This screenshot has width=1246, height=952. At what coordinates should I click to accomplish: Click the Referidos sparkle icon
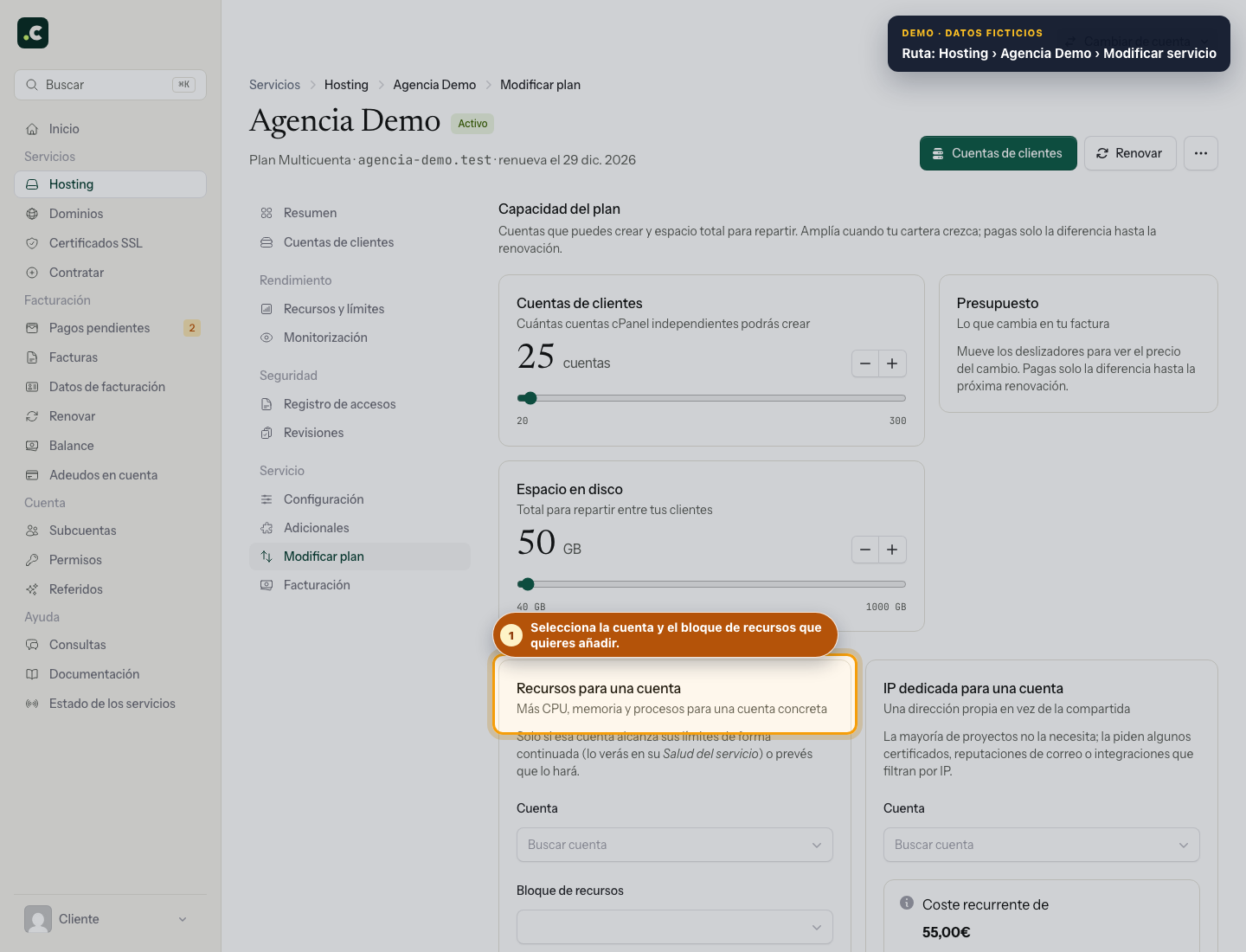coord(32,589)
